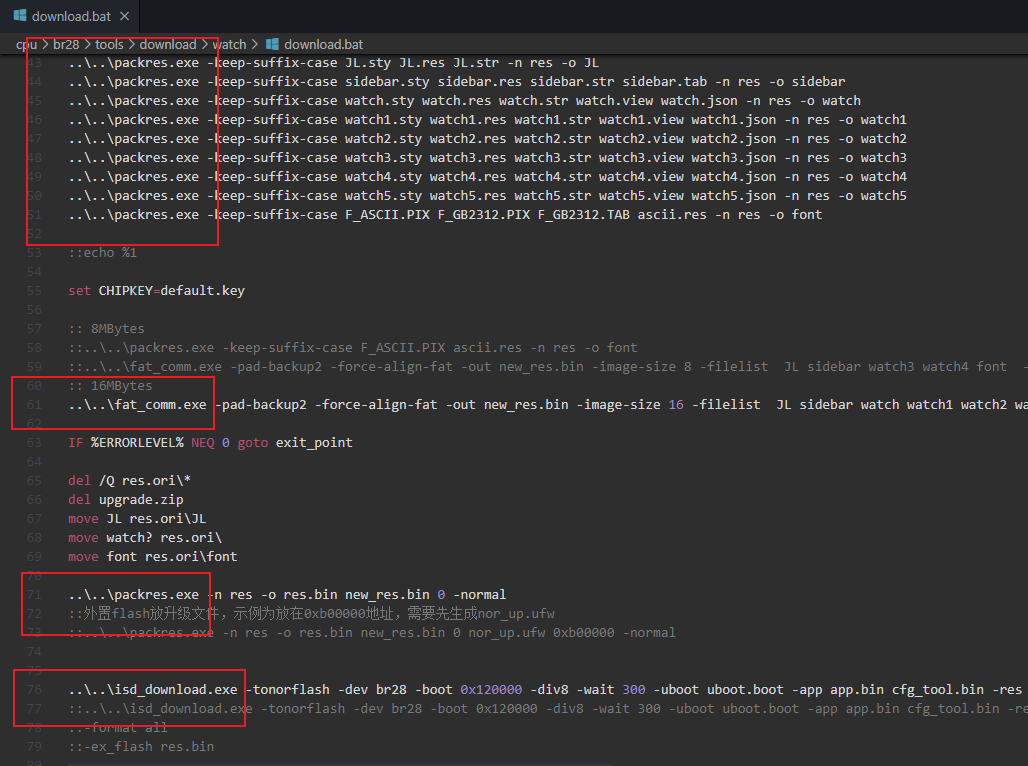Open the watch breadcrumb folder
Viewport: 1028px width, 766px height.
(x=229, y=45)
